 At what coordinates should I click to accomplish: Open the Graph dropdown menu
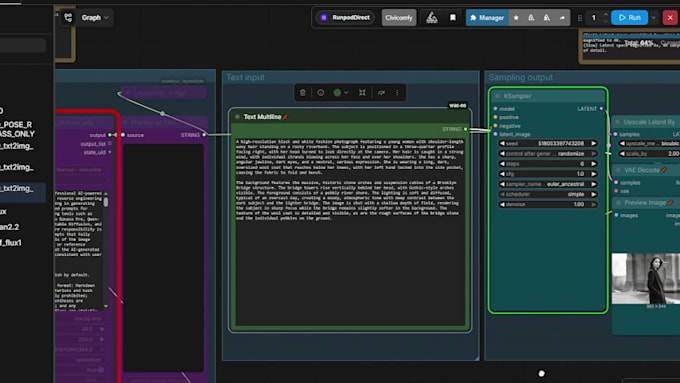(95, 18)
